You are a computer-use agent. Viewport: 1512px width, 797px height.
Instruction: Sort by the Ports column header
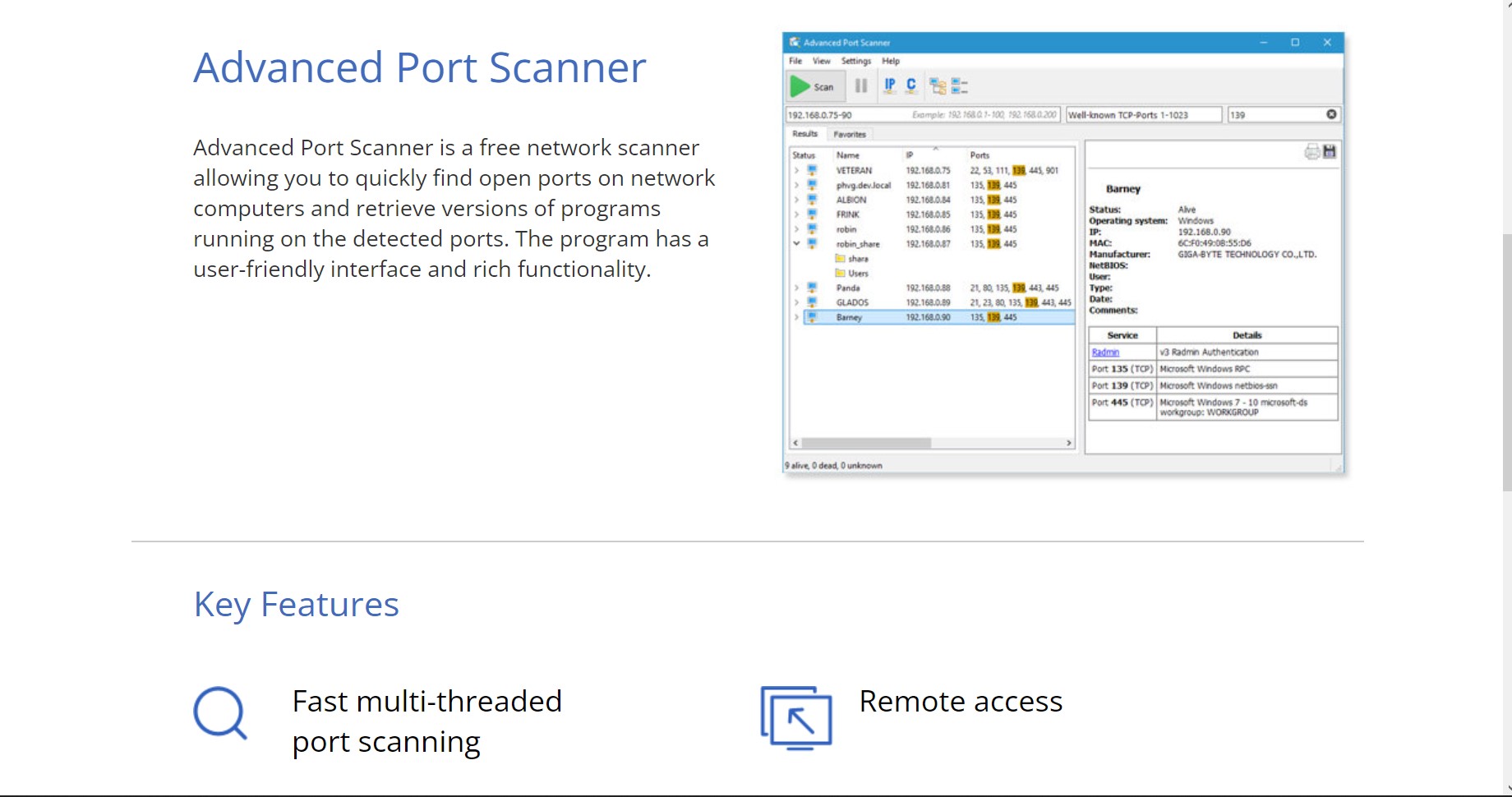[980, 155]
